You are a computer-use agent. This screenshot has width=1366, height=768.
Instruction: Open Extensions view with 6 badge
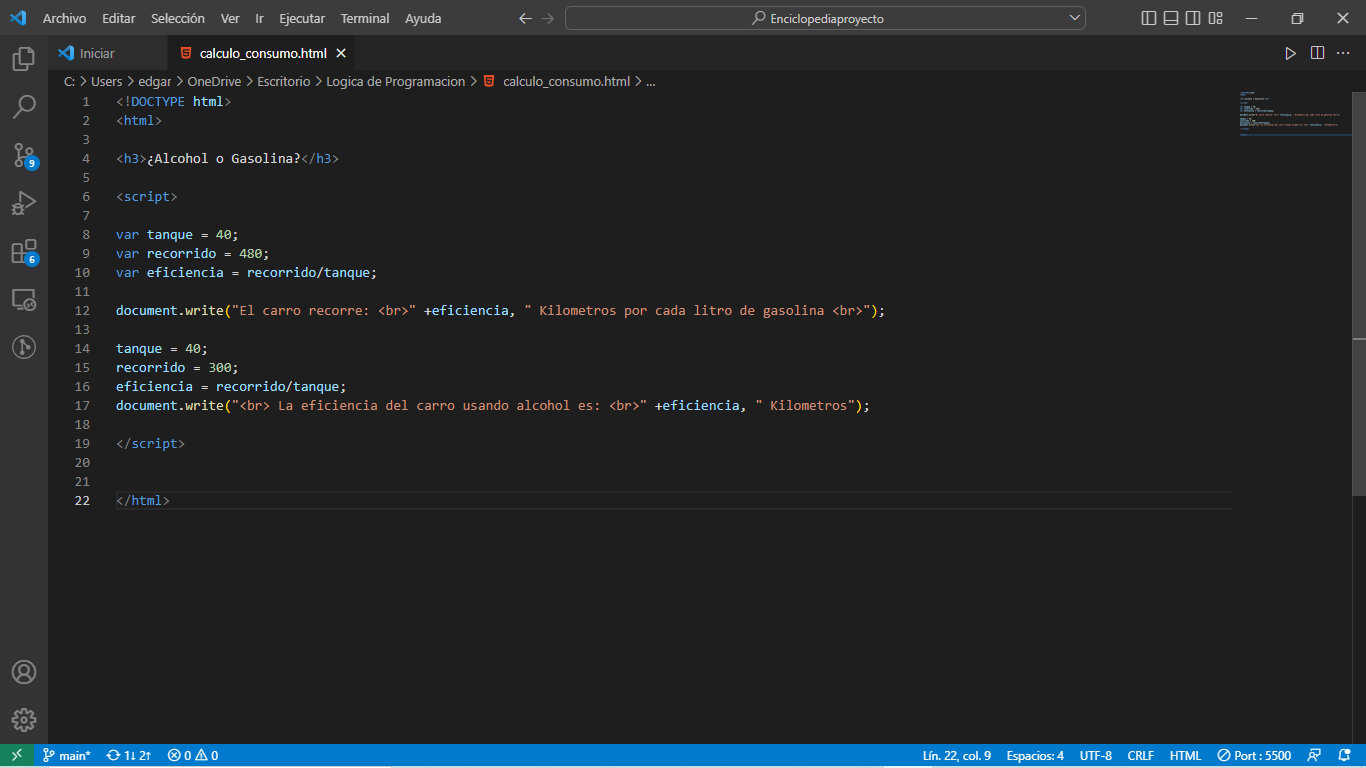[24, 251]
